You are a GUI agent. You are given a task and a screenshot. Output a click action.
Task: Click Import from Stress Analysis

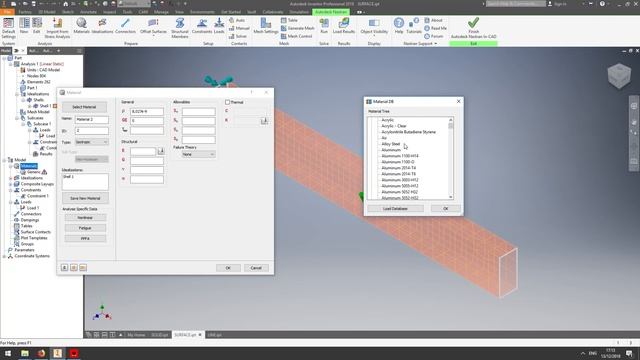point(58,28)
